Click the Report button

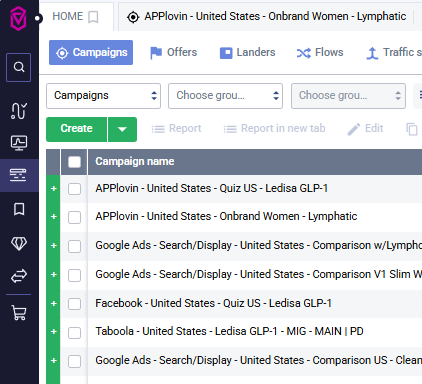(176, 129)
